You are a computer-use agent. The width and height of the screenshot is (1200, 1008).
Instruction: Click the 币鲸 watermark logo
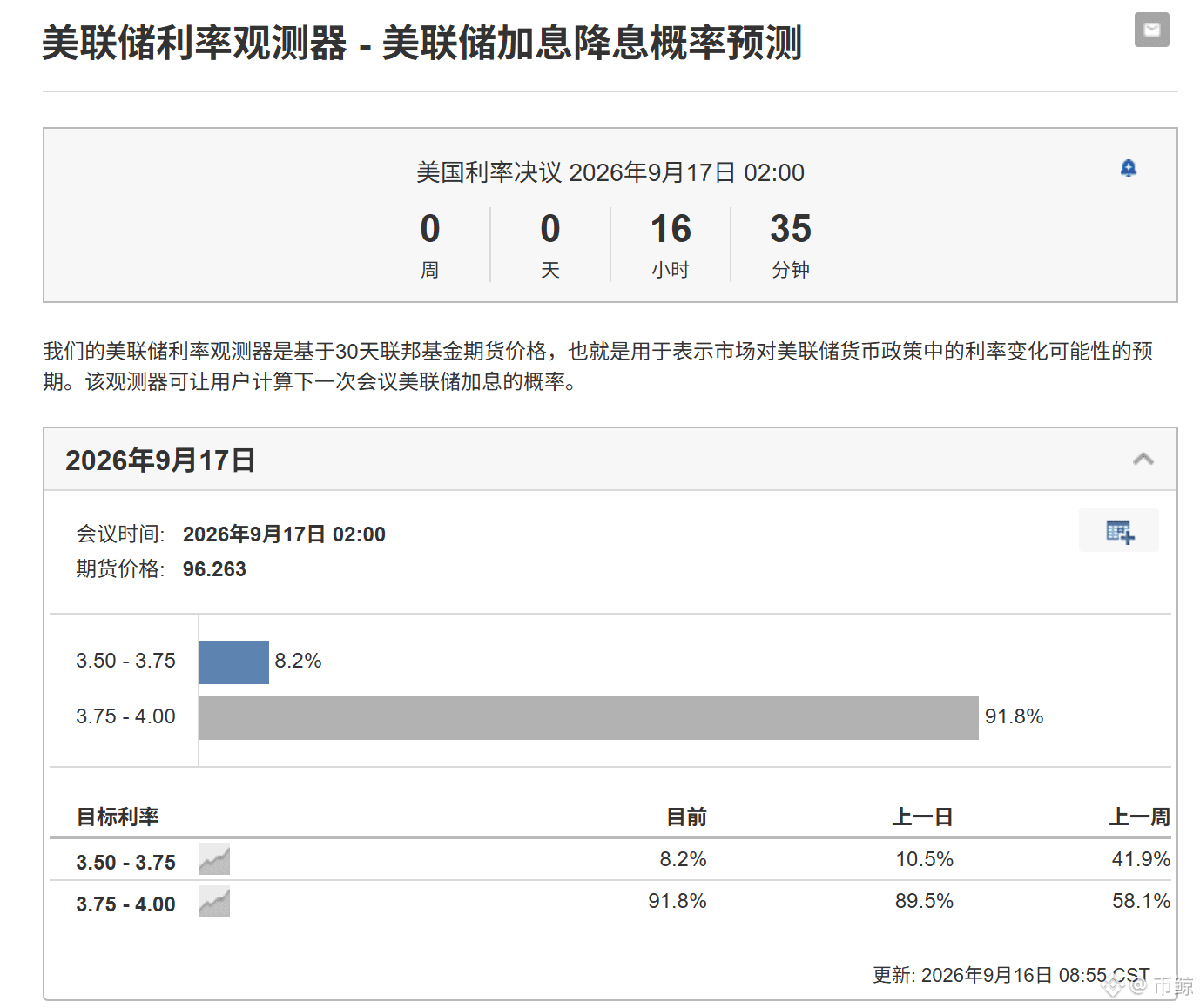[1148, 985]
